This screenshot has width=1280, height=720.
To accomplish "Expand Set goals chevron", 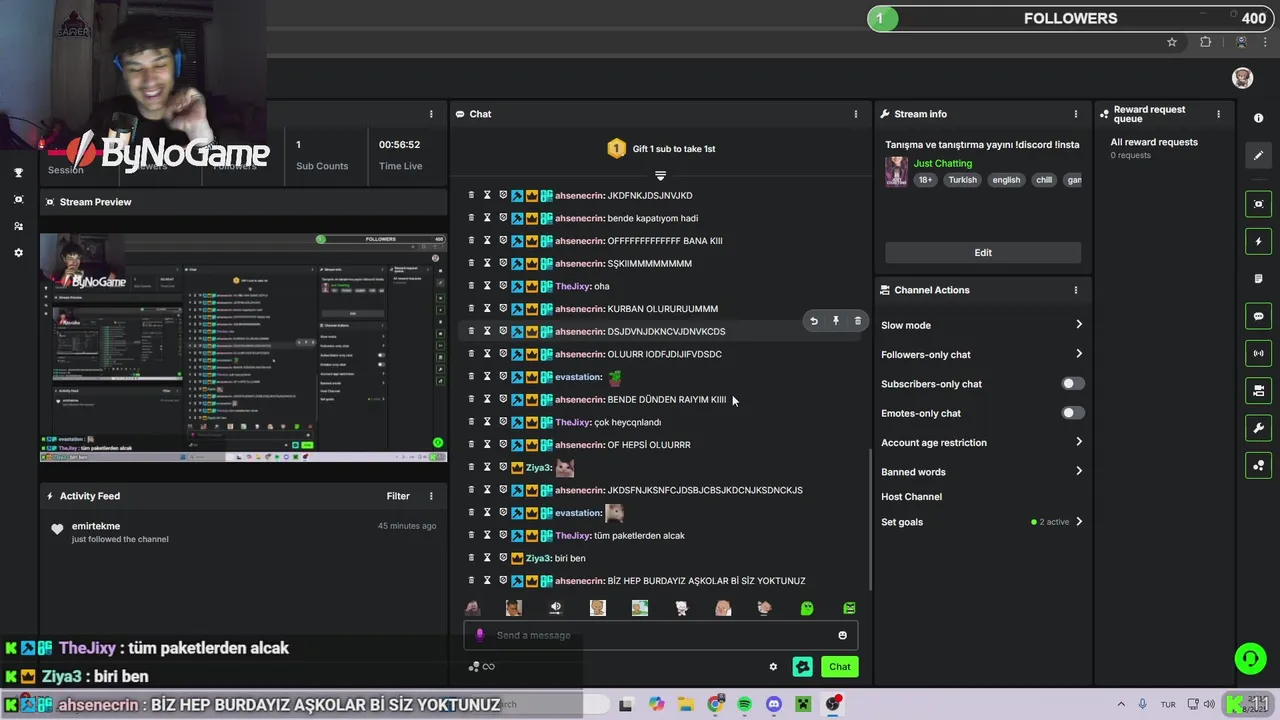I will coord(1078,522).
